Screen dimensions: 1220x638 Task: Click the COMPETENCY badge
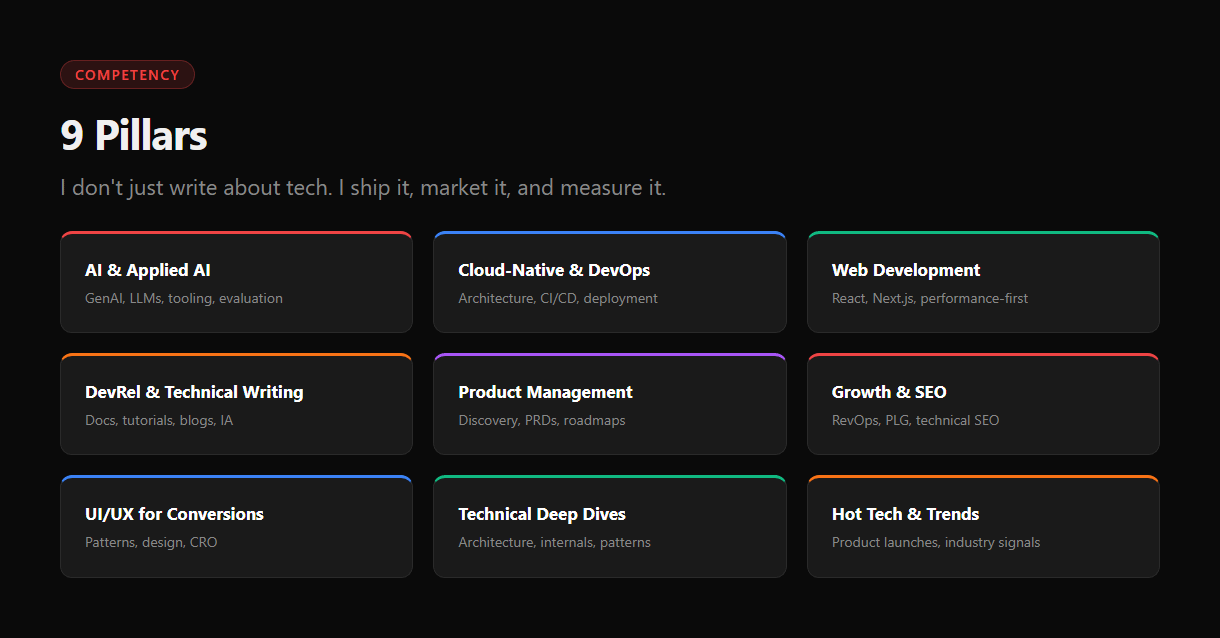pos(127,75)
